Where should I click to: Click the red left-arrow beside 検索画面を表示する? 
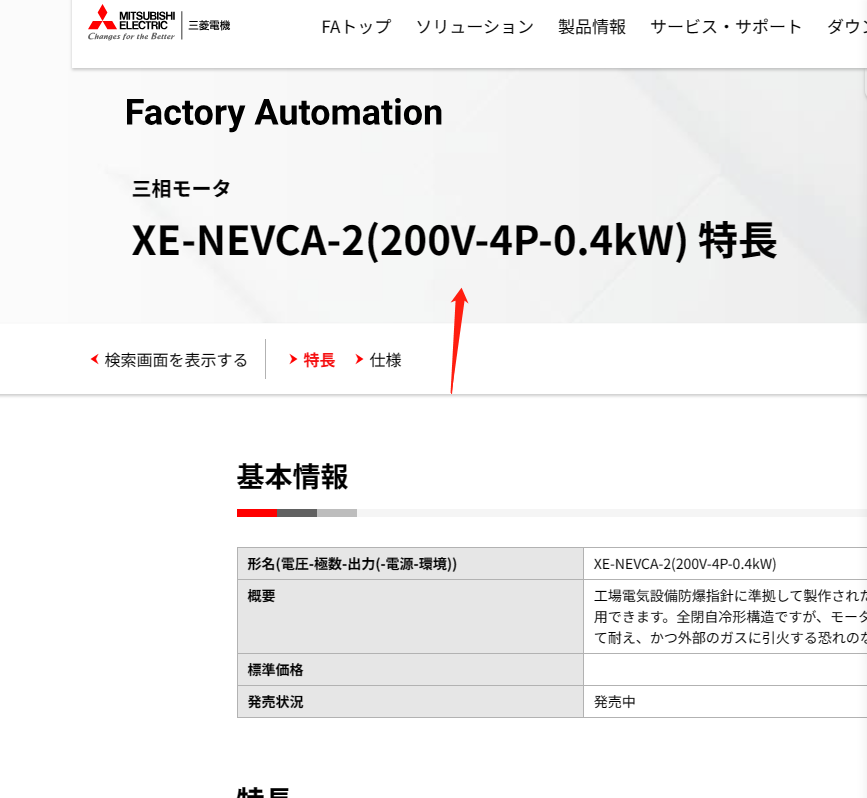(x=95, y=359)
